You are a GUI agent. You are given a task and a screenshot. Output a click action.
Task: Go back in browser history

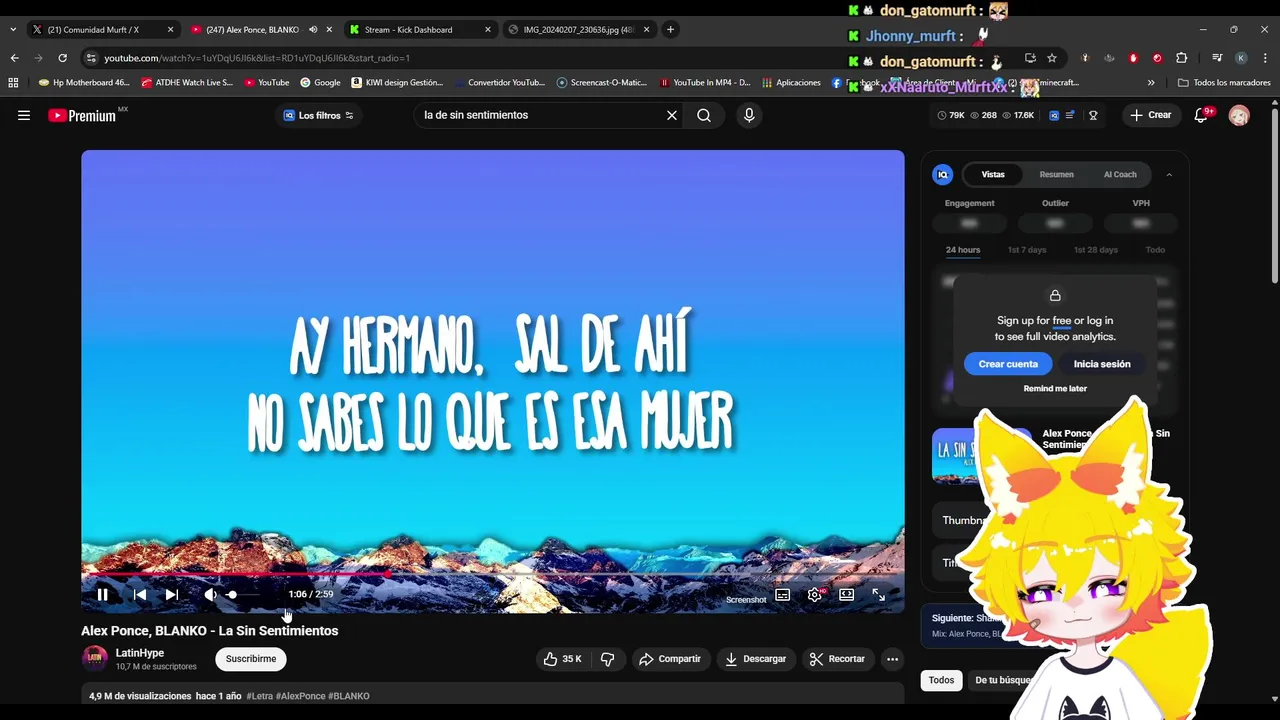[x=14, y=58]
